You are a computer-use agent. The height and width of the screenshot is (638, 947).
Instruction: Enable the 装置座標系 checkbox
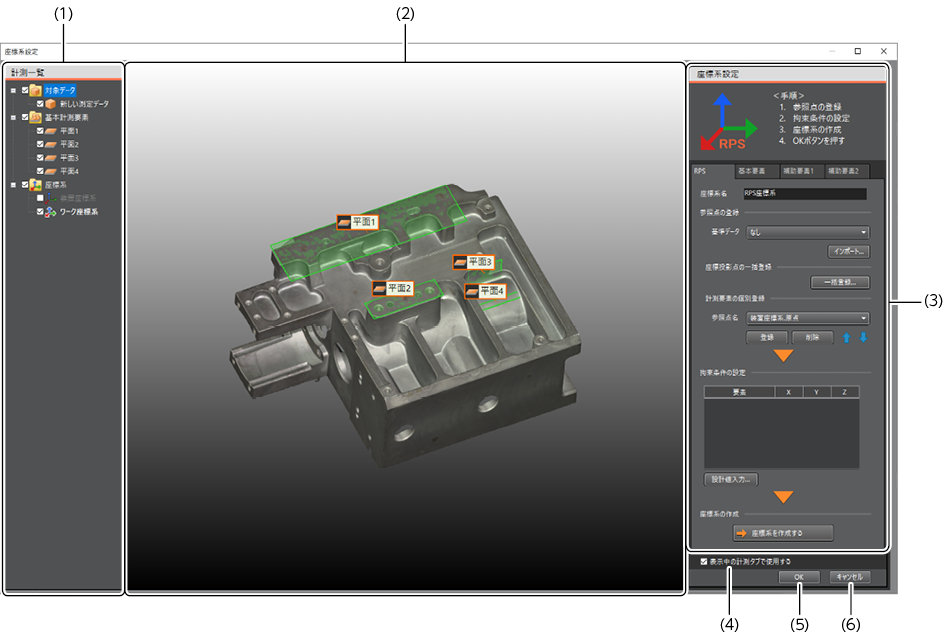39,198
